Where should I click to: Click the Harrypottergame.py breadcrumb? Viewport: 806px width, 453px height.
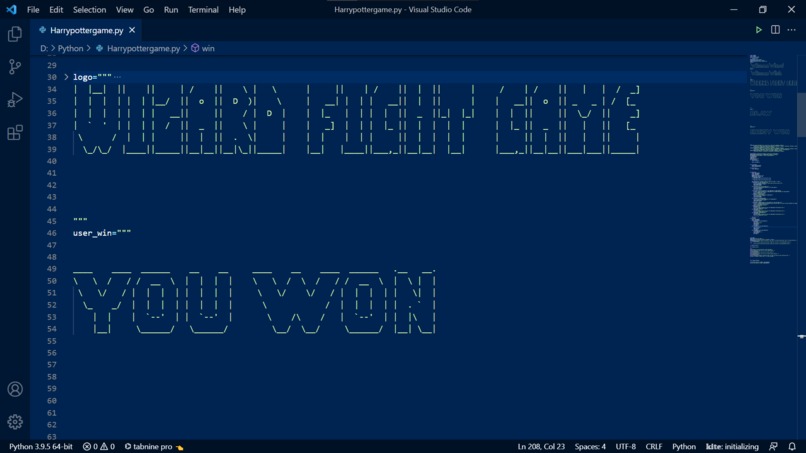pyautogui.click(x=143, y=48)
